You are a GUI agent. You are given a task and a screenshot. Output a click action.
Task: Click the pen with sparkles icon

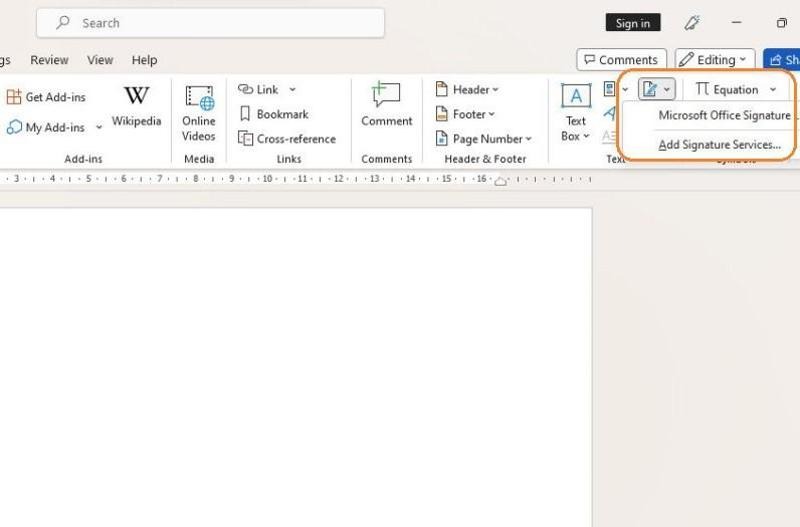[692, 23]
